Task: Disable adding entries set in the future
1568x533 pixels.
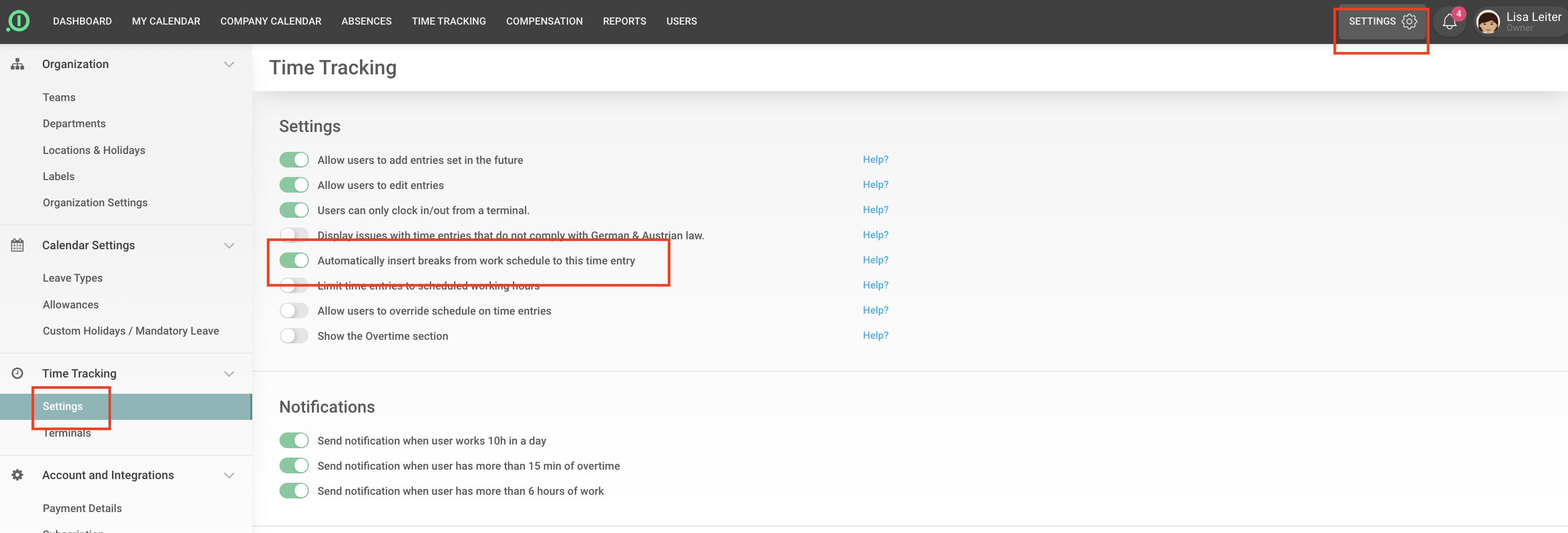Action: pyautogui.click(x=294, y=160)
